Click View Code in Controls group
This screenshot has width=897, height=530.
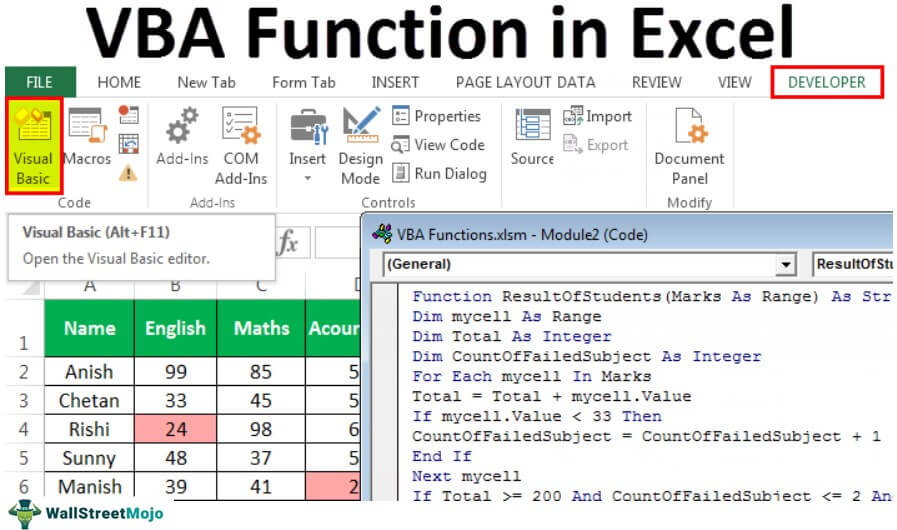coord(438,145)
